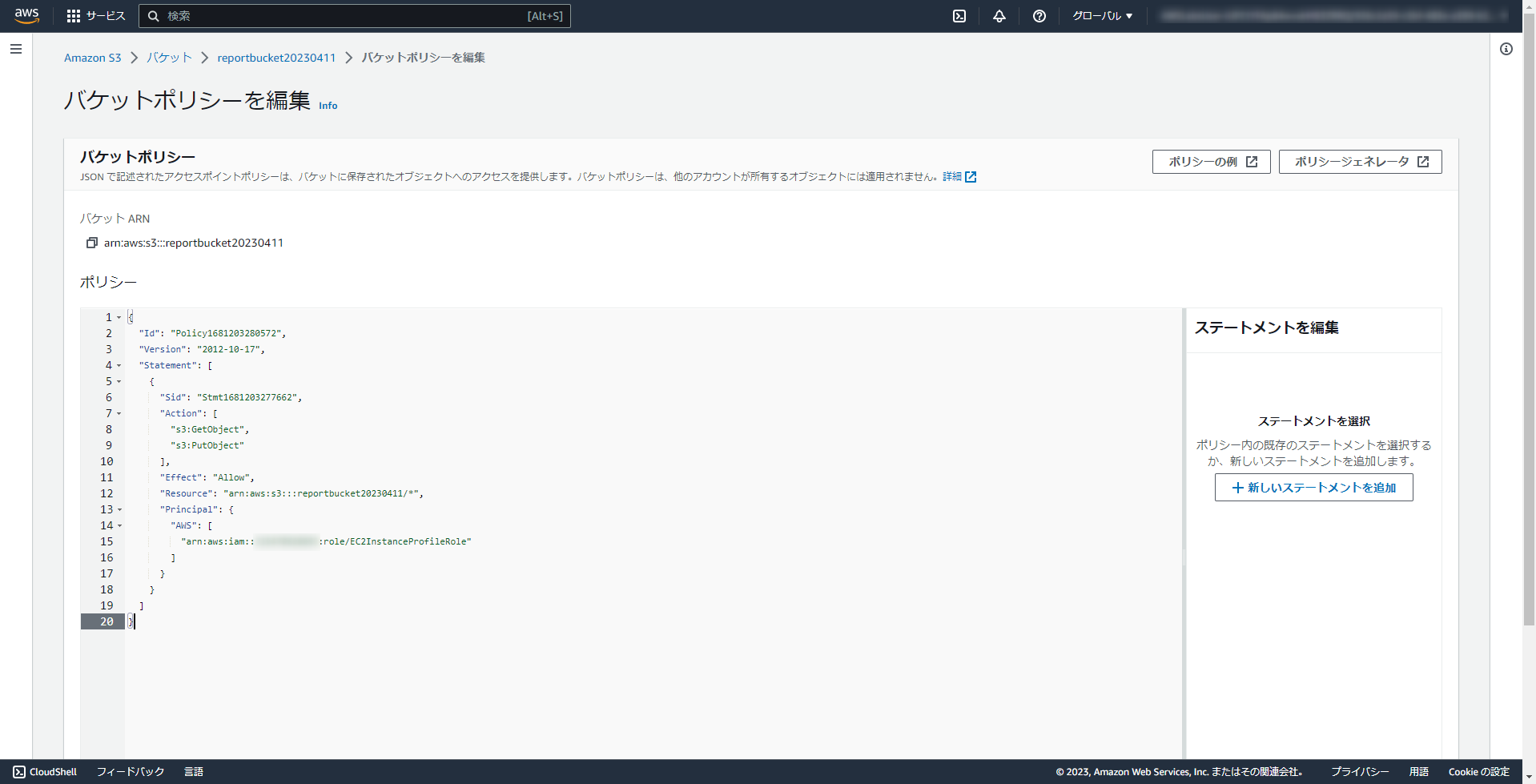This screenshot has height=784, width=1536.
Task: Click the external link icon next to 詳細
Action: coord(971,176)
